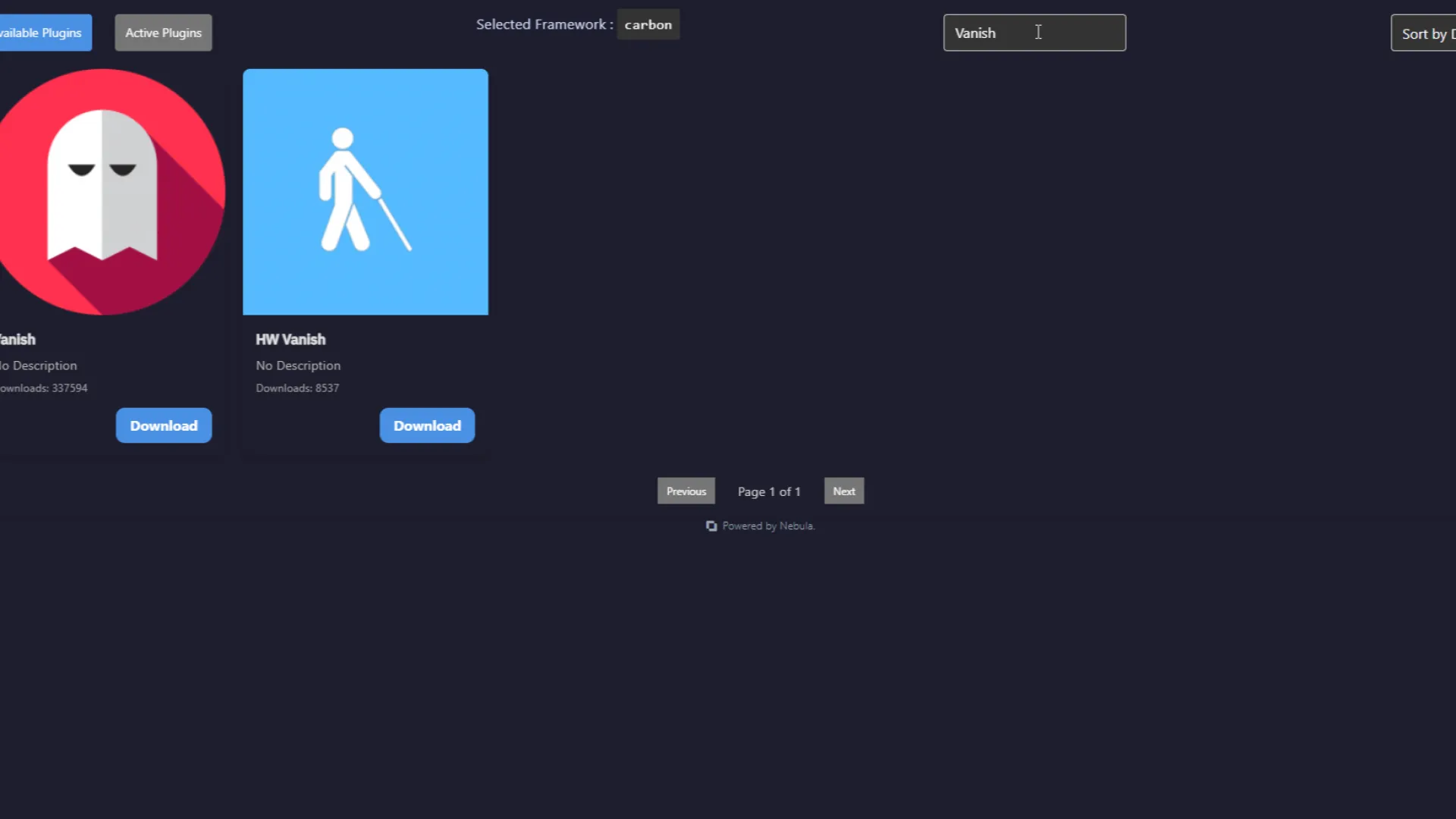Expand the Sort by dropdown
Image resolution: width=1456 pixels, height=819 pixels.
tap(1426, 33)
